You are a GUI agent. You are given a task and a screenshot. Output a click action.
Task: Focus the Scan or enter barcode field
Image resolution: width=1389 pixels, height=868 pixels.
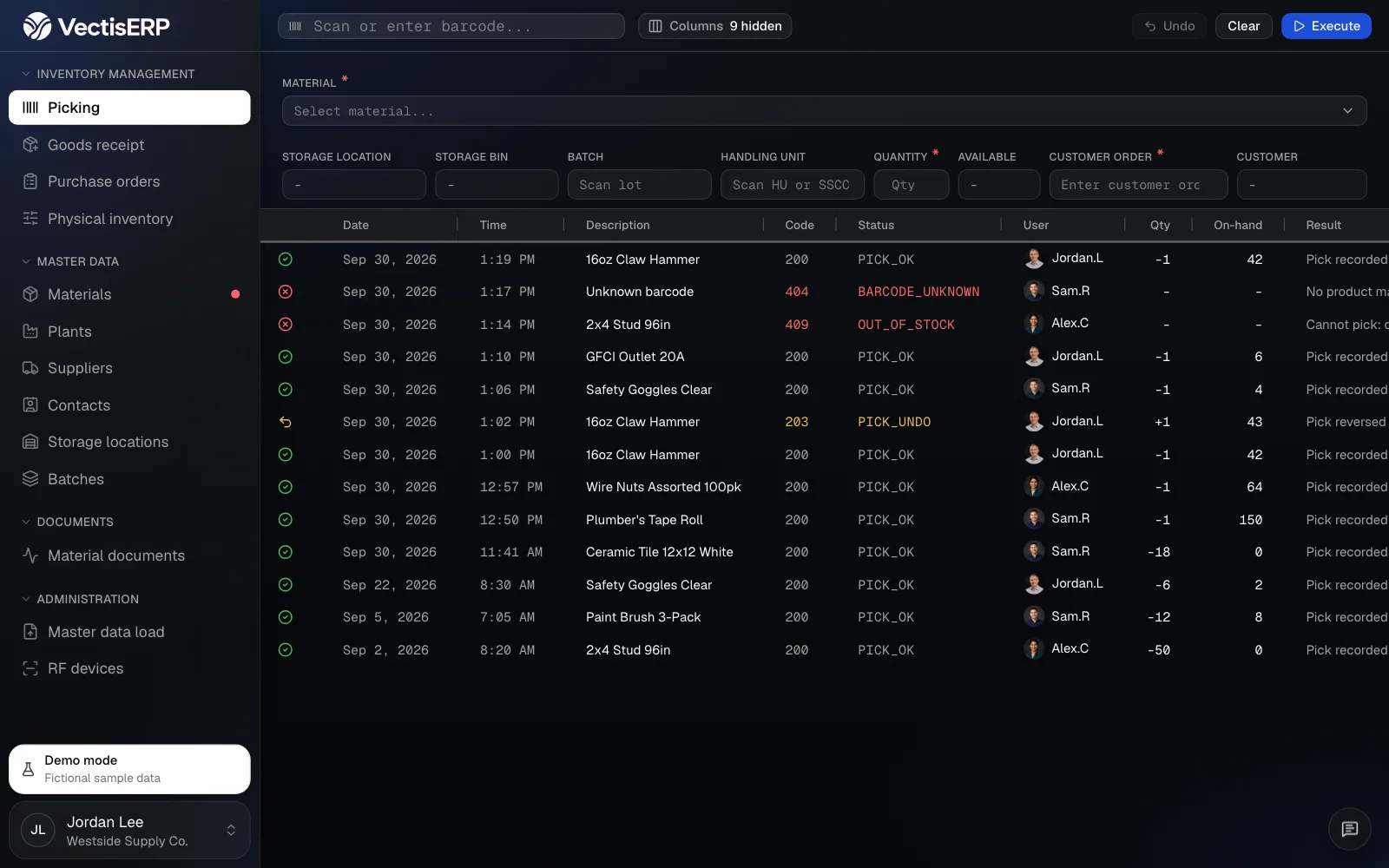tap(451, 26)
